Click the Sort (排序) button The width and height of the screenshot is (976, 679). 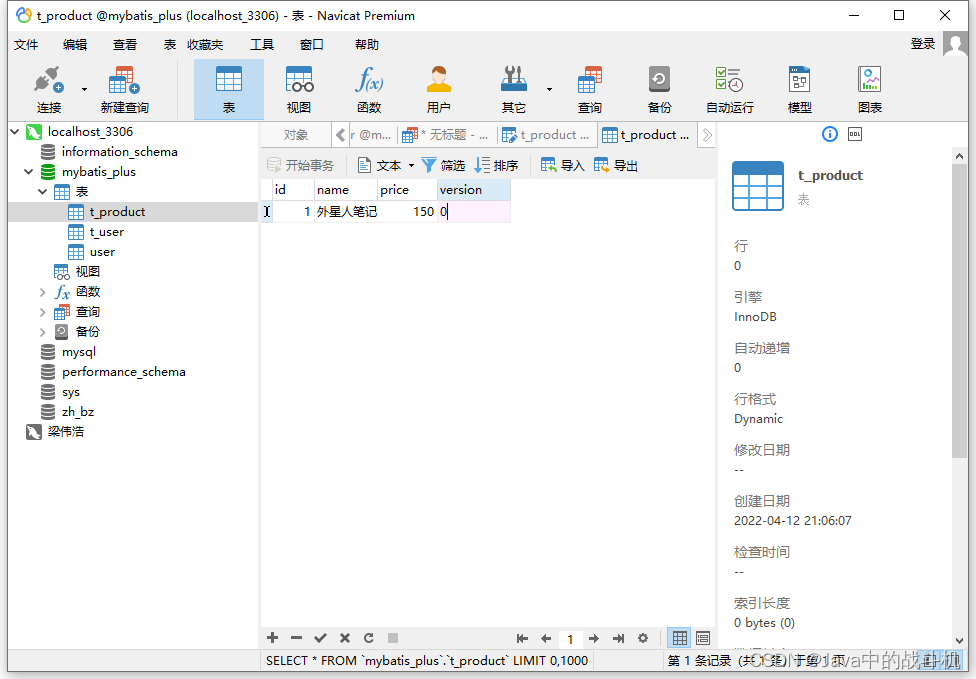click(x=497, y=166)
